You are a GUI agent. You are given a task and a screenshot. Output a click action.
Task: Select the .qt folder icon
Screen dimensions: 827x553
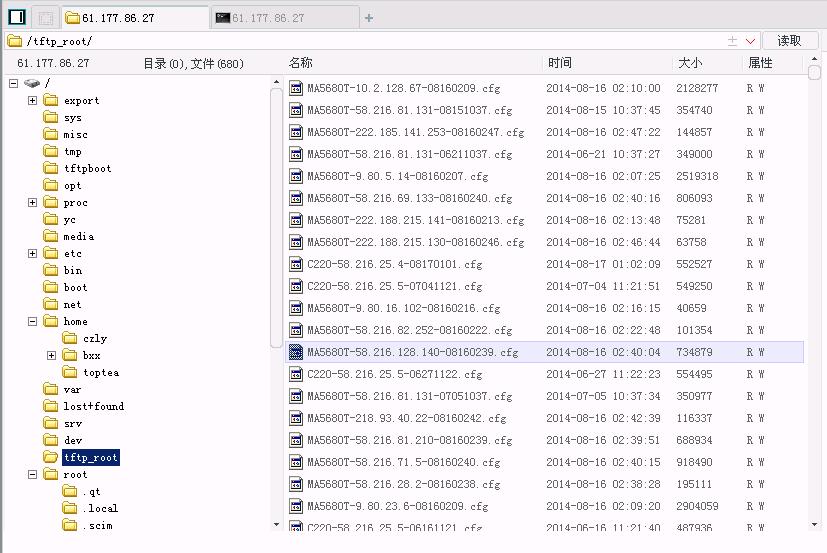[x=70, y=491]
